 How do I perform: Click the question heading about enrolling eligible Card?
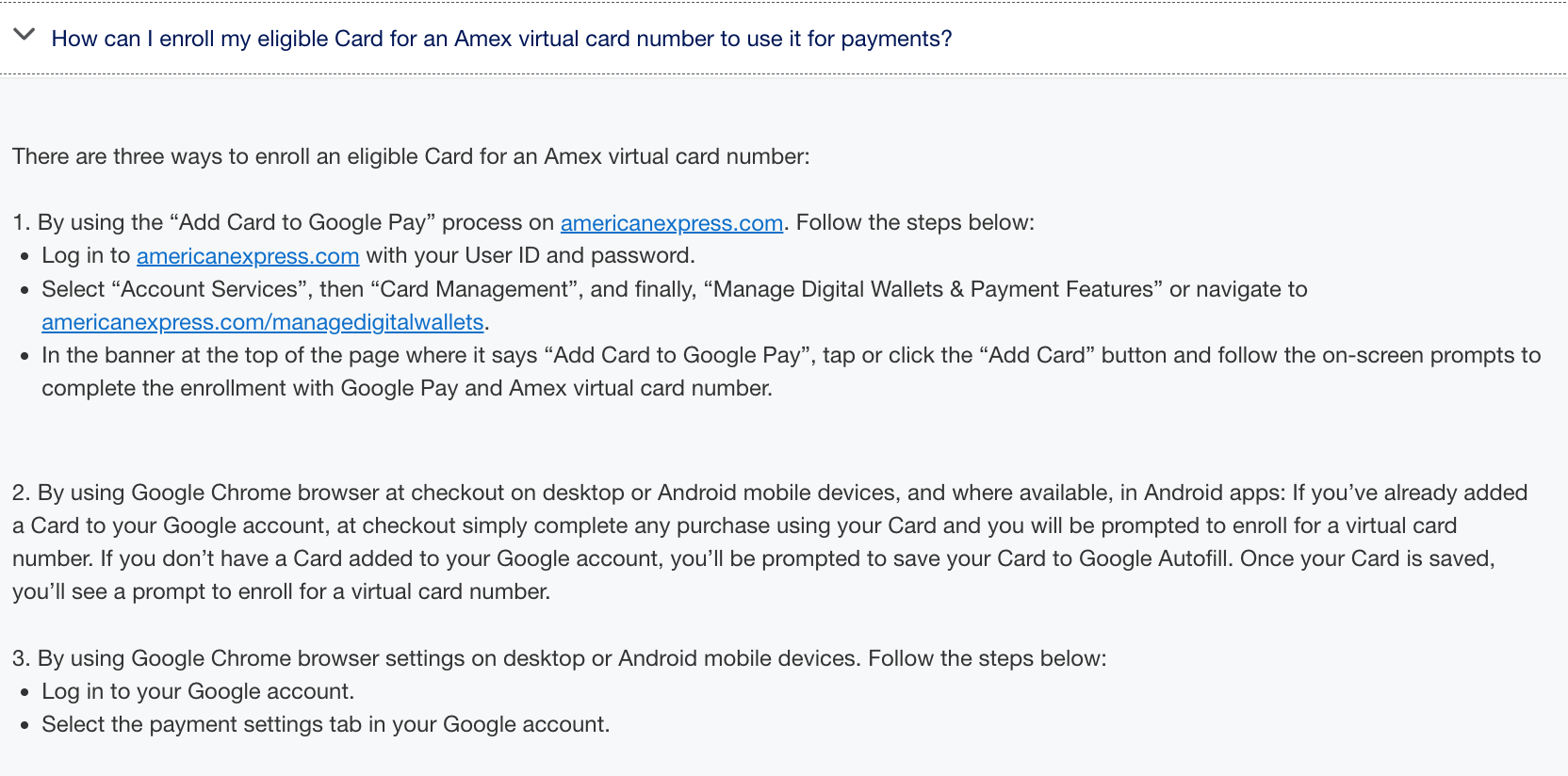[x=501, y=39]
